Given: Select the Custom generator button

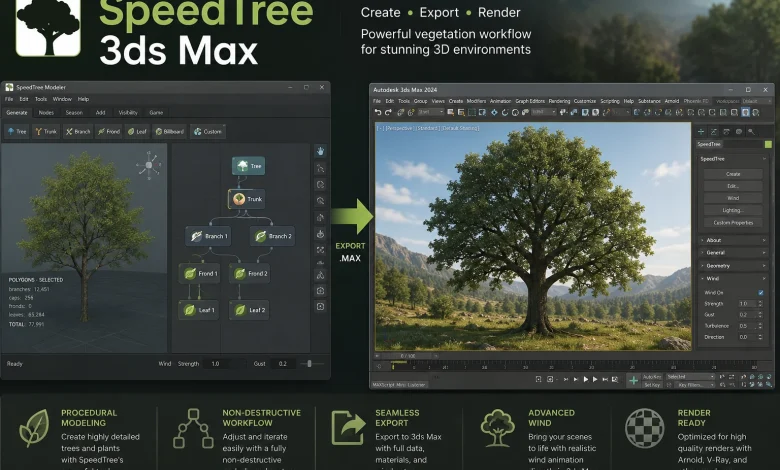Looking at the screenshot, I should point(207,132).
